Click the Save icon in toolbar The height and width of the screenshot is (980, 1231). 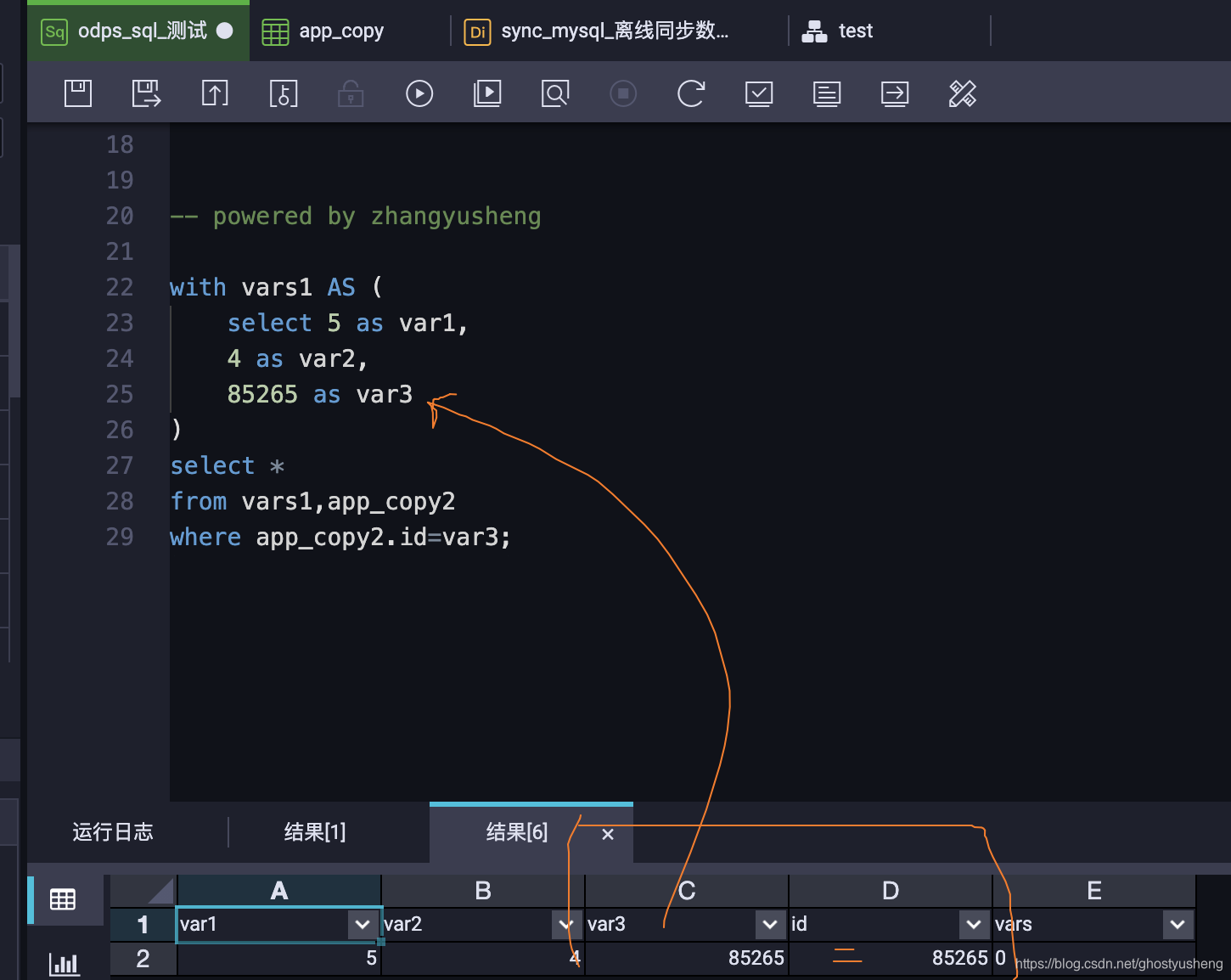[78, 93]
